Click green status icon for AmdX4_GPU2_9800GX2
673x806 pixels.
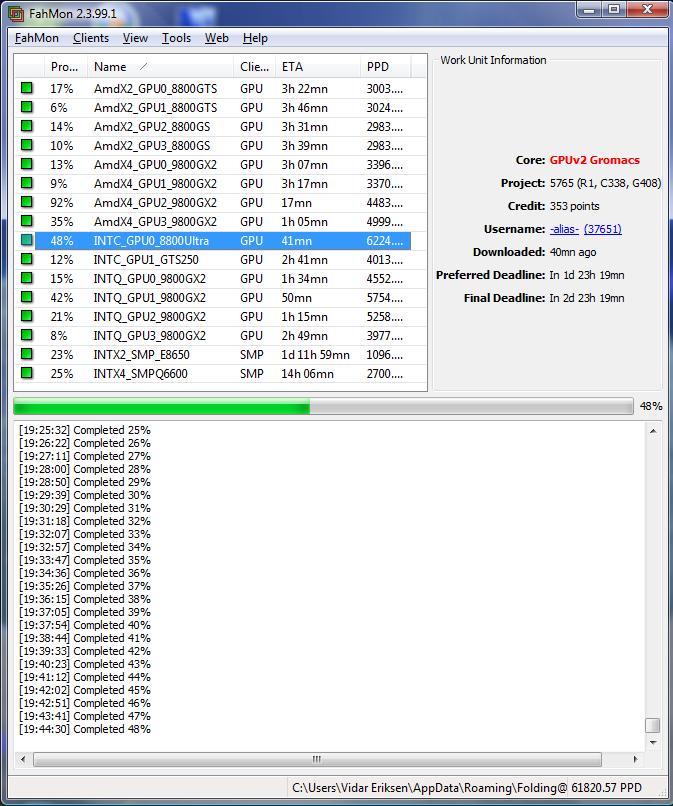tap(27, 202)
